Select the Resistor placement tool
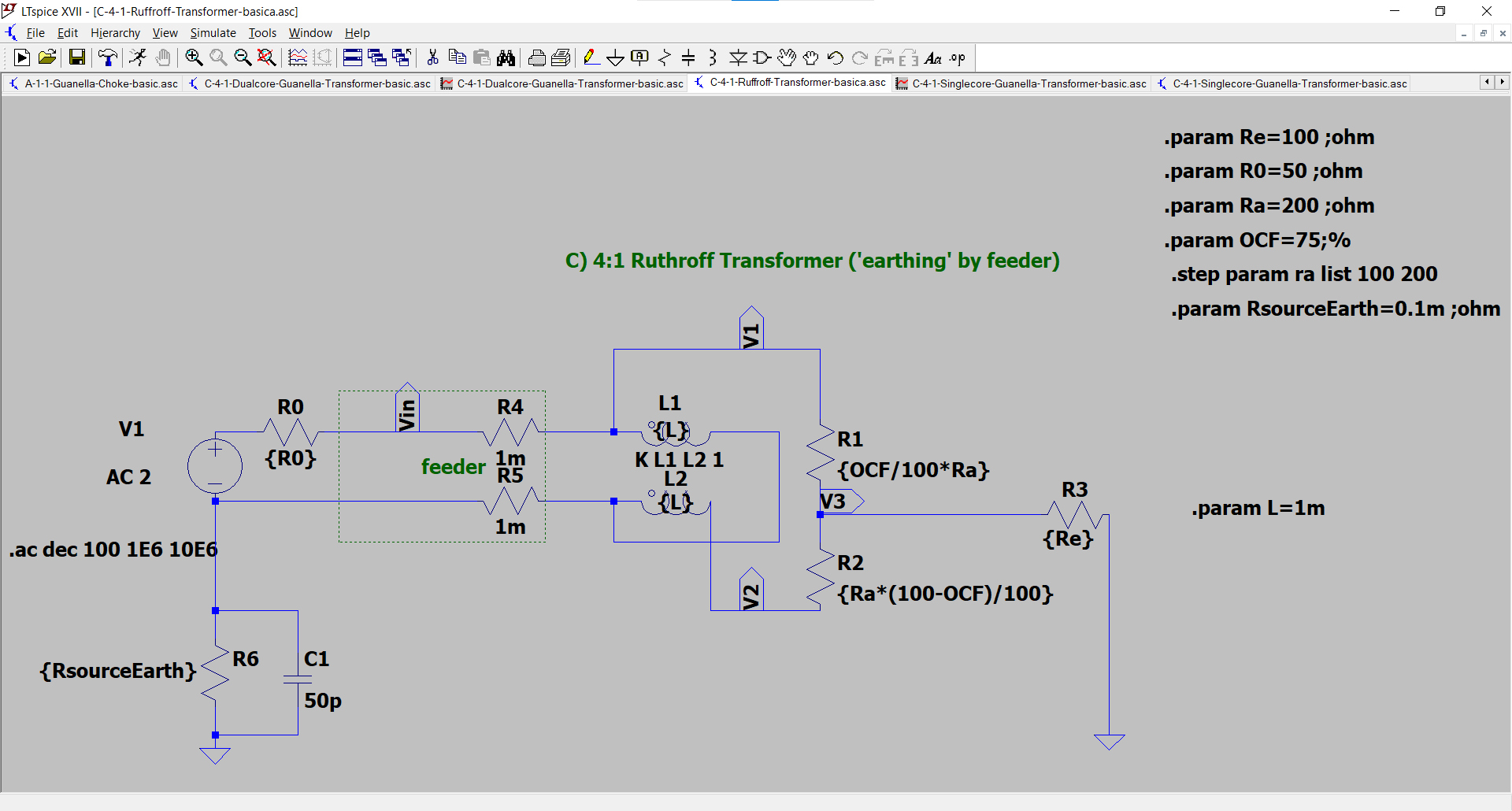The width and height of the screenshot is (1512, 811). pyautogui.click(x=665, y=57)
